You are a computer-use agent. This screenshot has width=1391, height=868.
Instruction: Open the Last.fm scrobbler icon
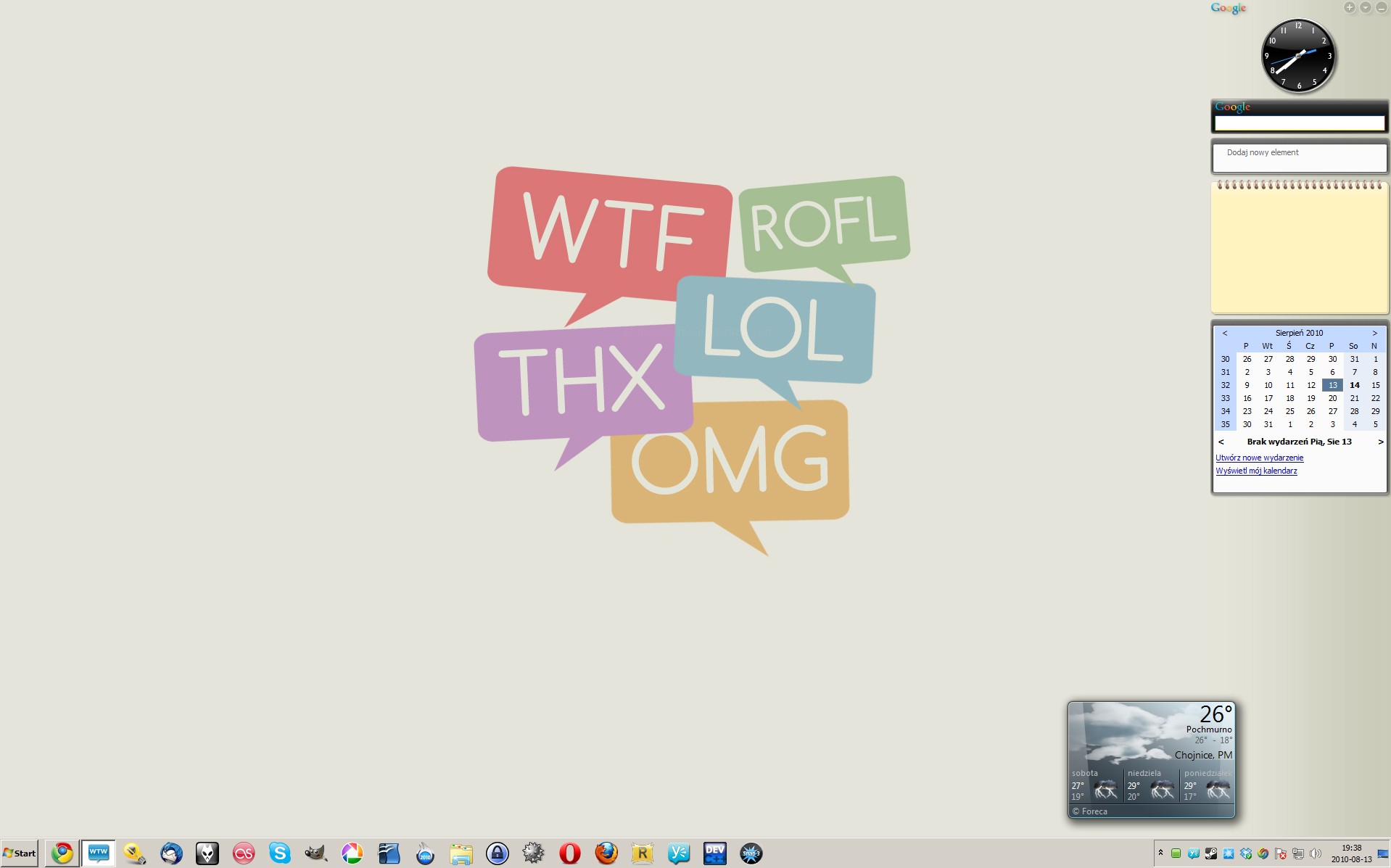pyautogui.click(x=244, y=853)
